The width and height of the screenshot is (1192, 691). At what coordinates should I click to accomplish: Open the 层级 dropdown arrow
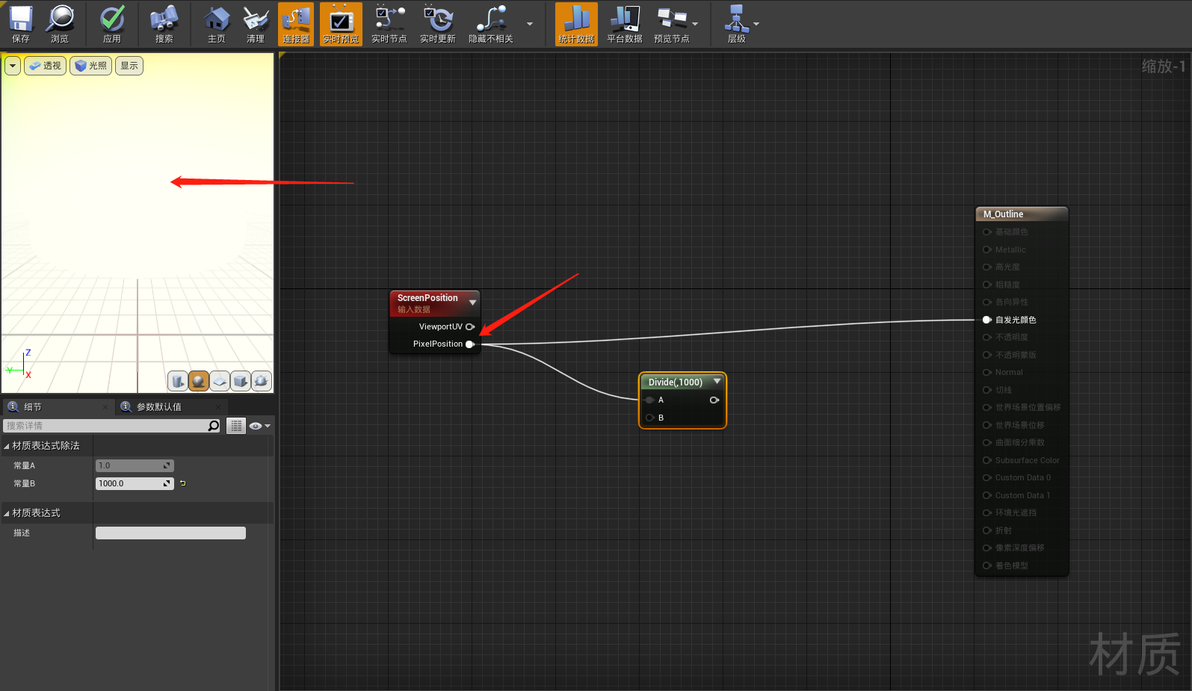(x=756, y=24)
